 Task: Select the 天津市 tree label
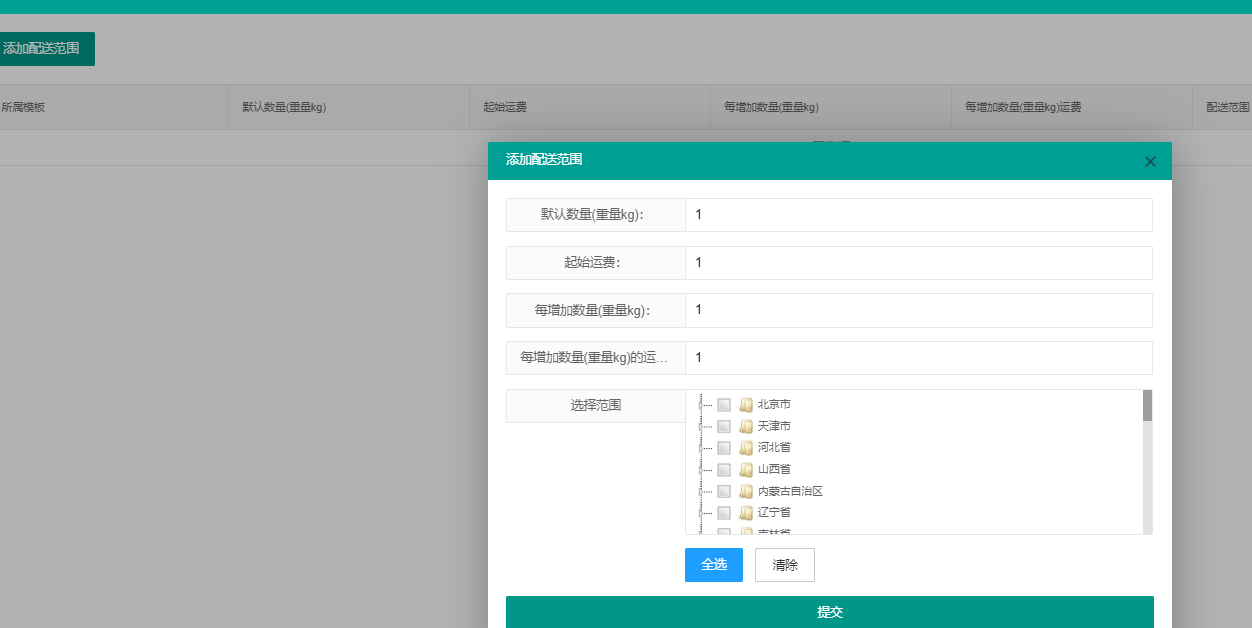coord(774,426)
